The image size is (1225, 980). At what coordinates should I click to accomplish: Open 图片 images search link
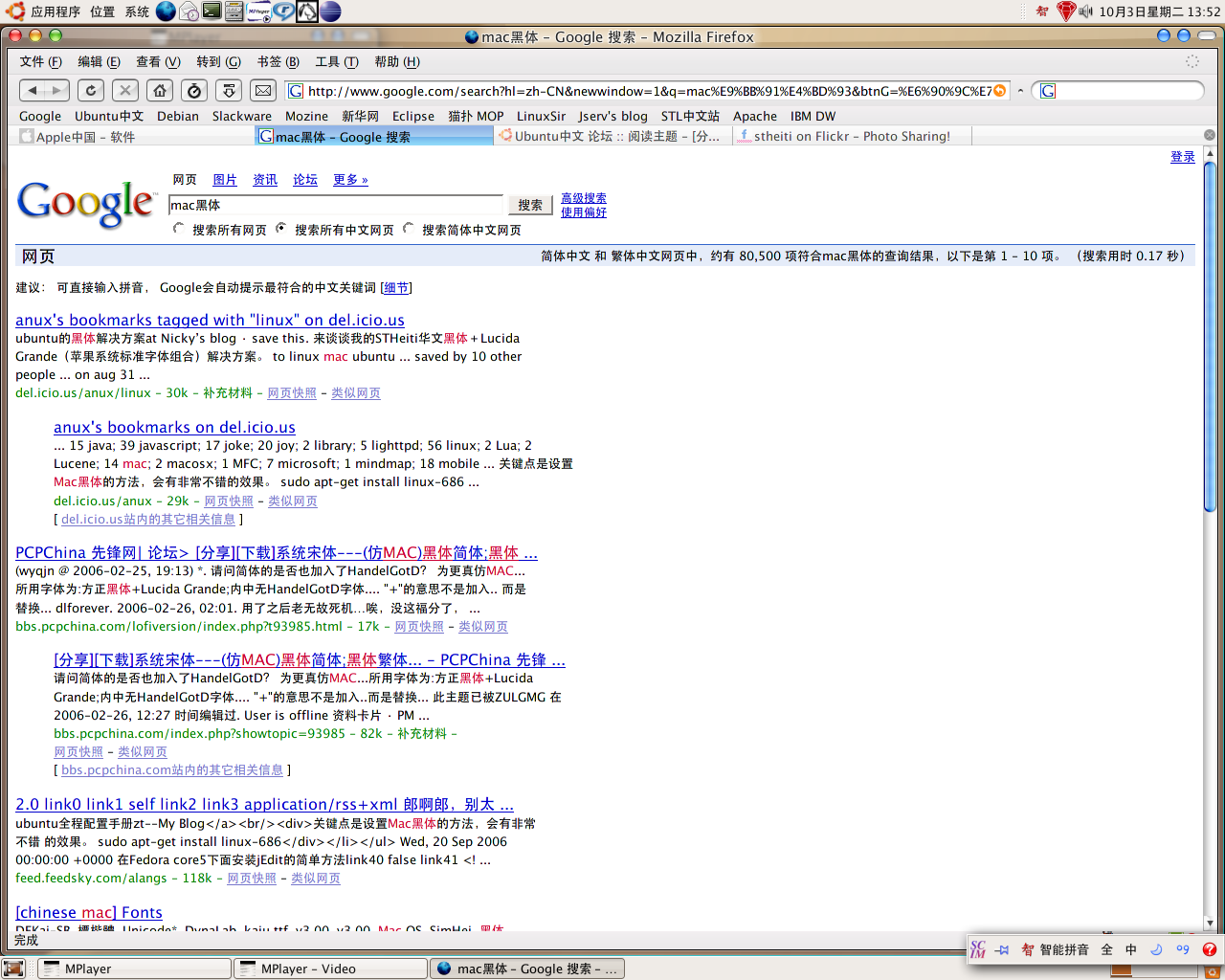[225, 180]
